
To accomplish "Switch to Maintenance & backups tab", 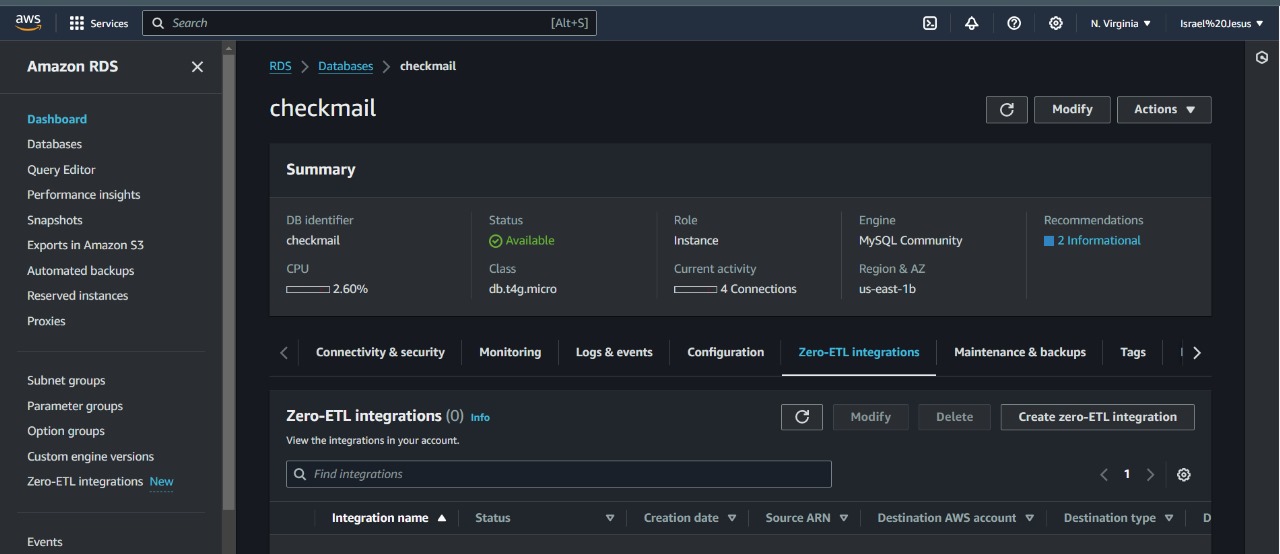I will click(1020, 352).
